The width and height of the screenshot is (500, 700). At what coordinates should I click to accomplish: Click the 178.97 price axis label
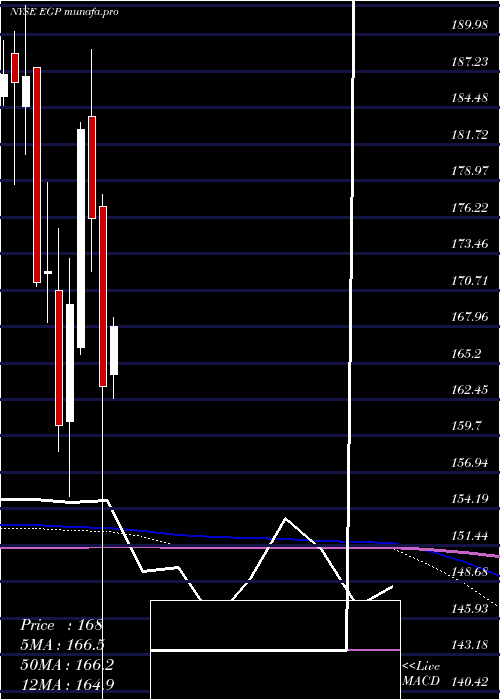coord(470,171)
